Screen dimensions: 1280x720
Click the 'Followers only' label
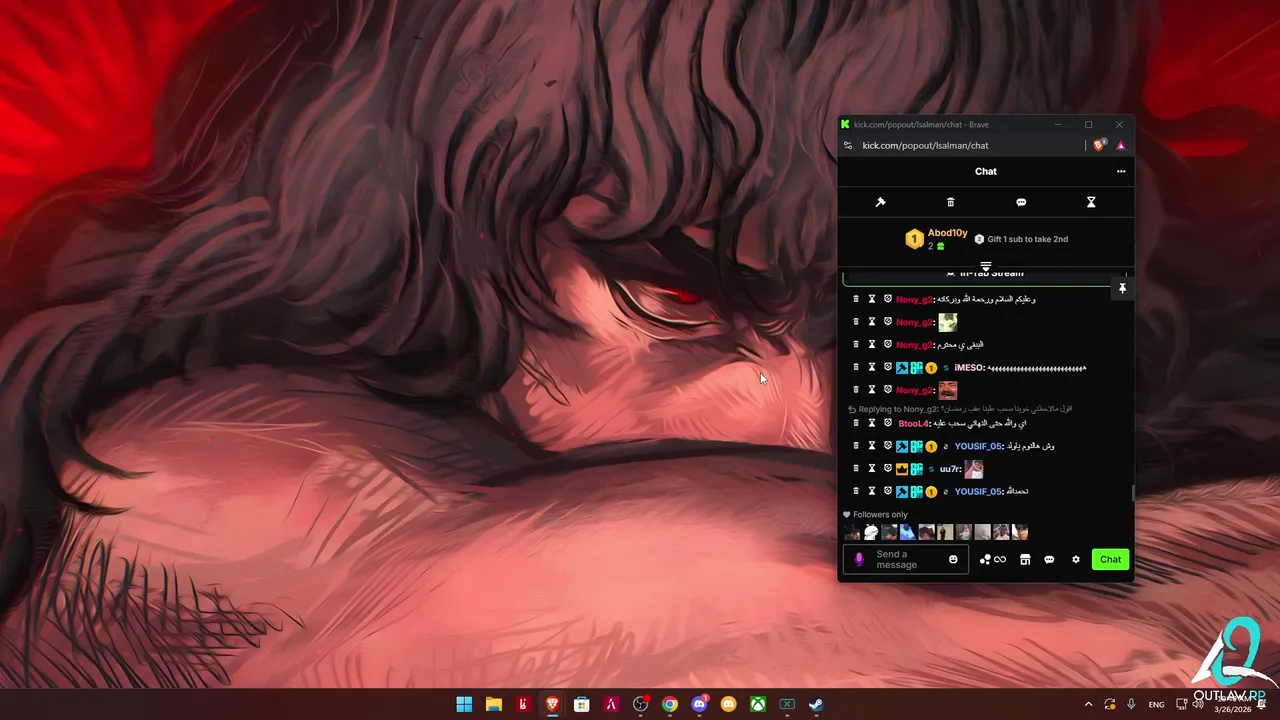pyautogui.click(x=880, y=514)
